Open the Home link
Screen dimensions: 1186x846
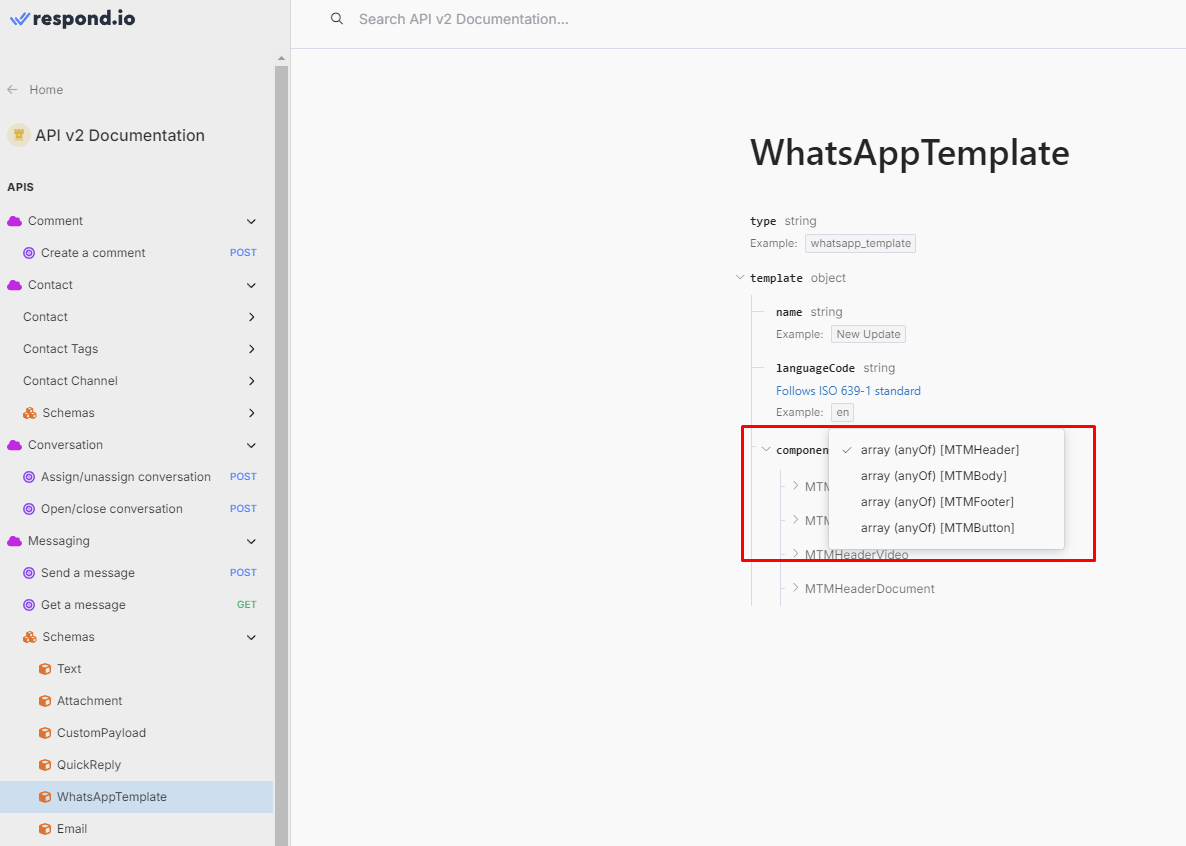[46, 89]
